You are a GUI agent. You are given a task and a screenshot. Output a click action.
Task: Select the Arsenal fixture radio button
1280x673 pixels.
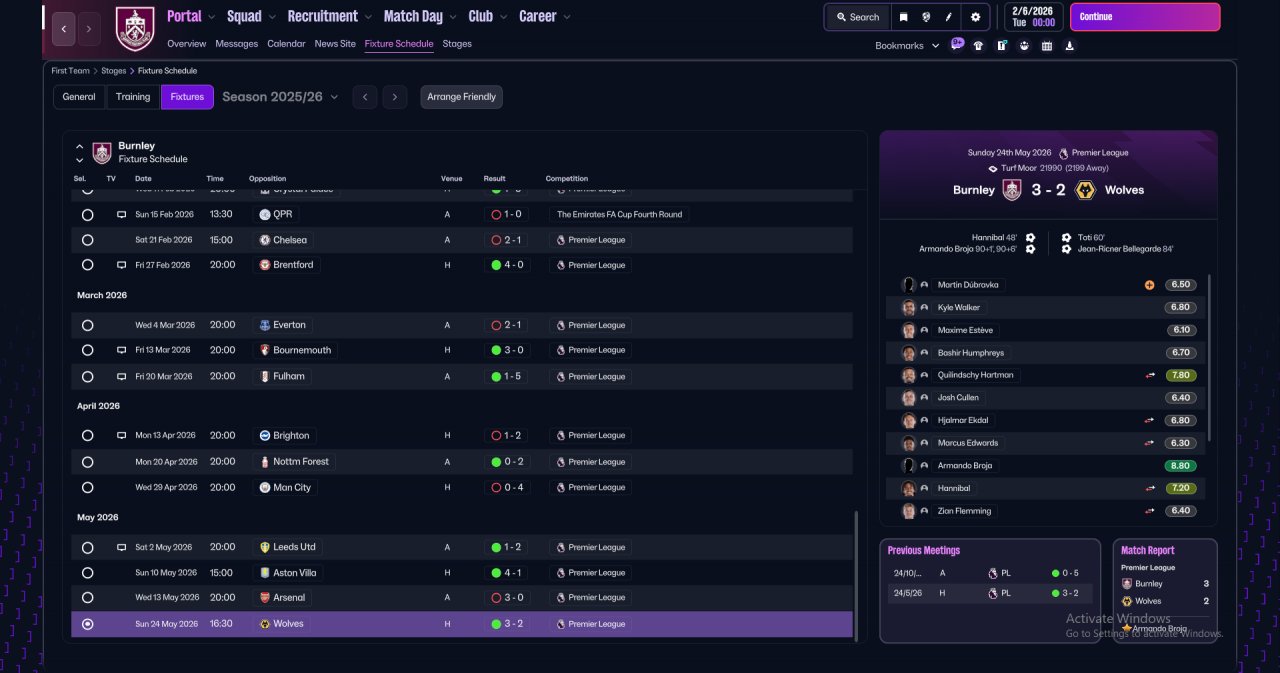[x=87, y=597]
